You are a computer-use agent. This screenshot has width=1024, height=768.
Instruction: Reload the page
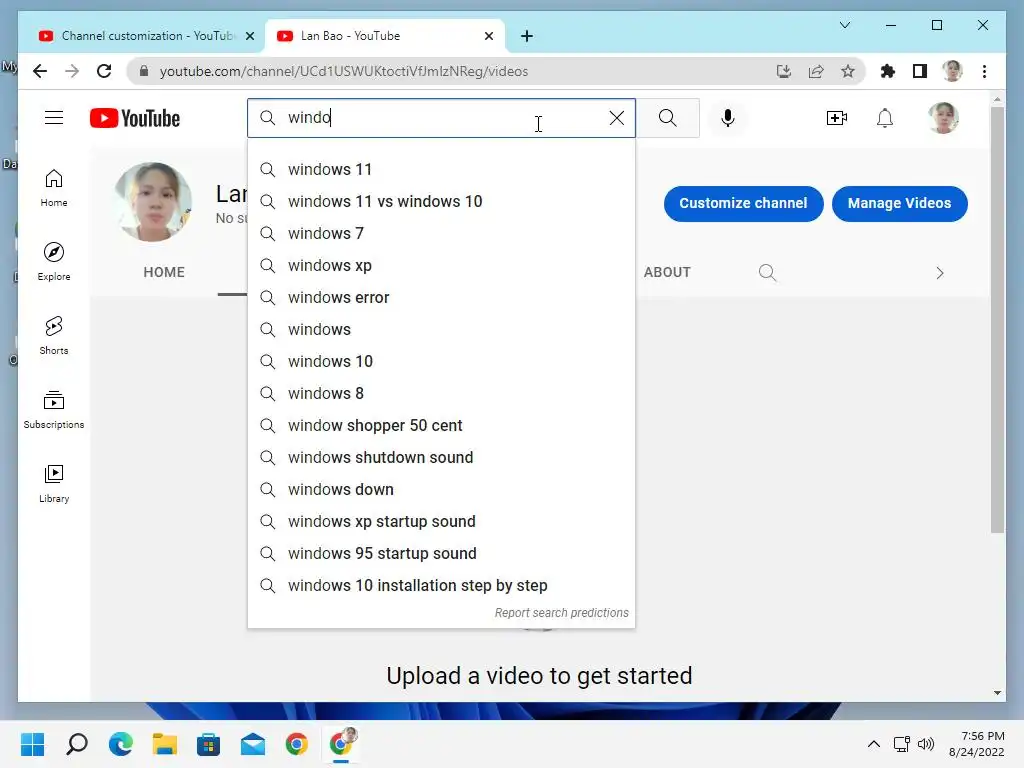point(104,71)
